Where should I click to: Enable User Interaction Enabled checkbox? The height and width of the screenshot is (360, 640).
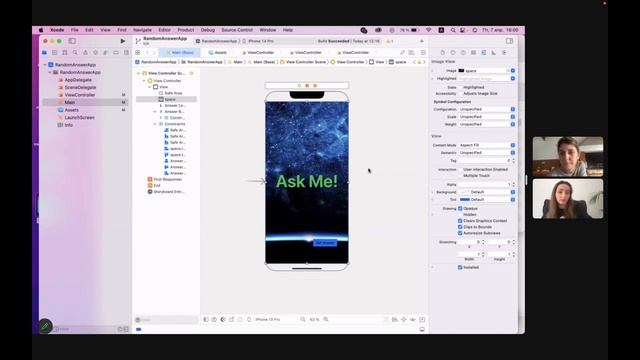(x=460, y=169)
